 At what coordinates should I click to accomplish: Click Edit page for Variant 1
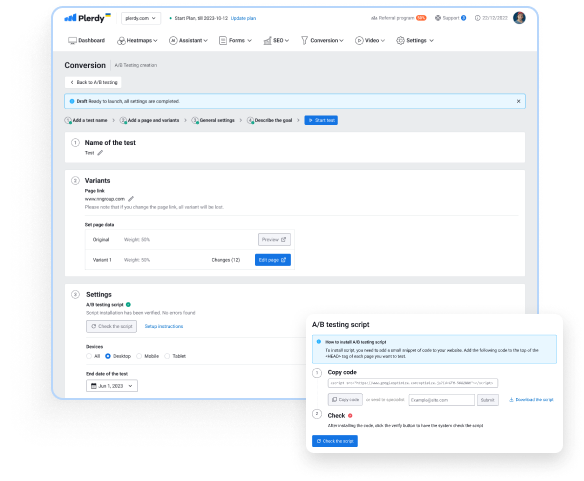[x=273, y=260]
